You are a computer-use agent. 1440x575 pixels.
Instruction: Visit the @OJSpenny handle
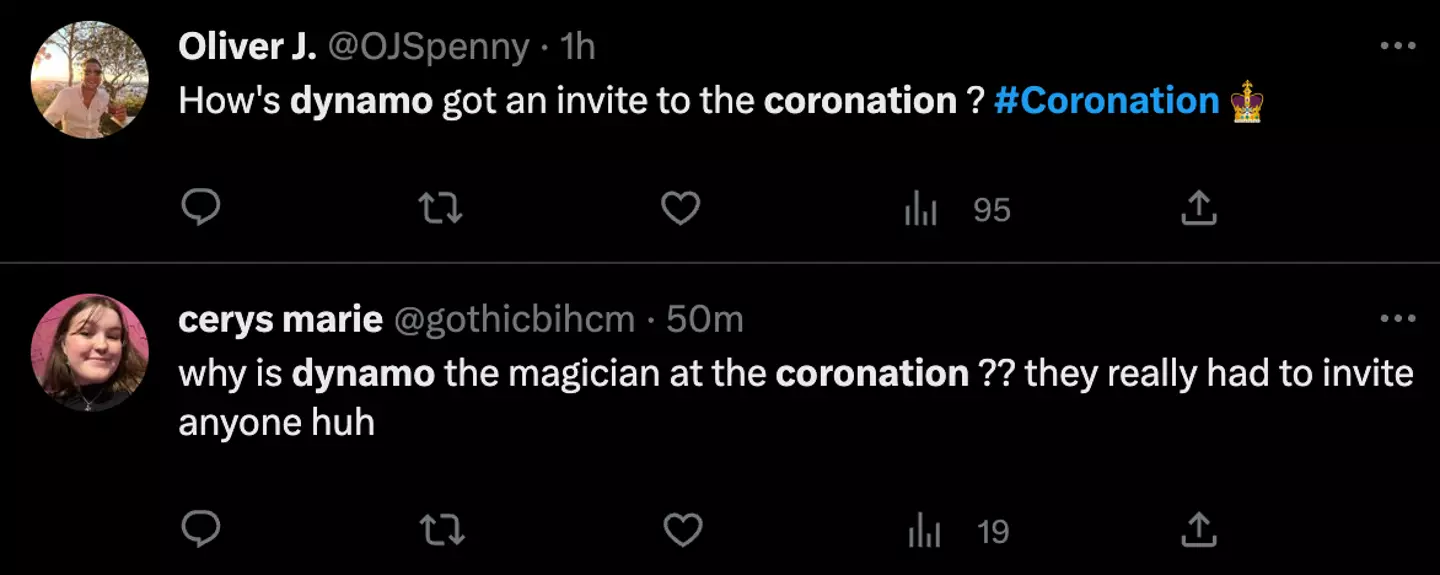tap(429, 47)
